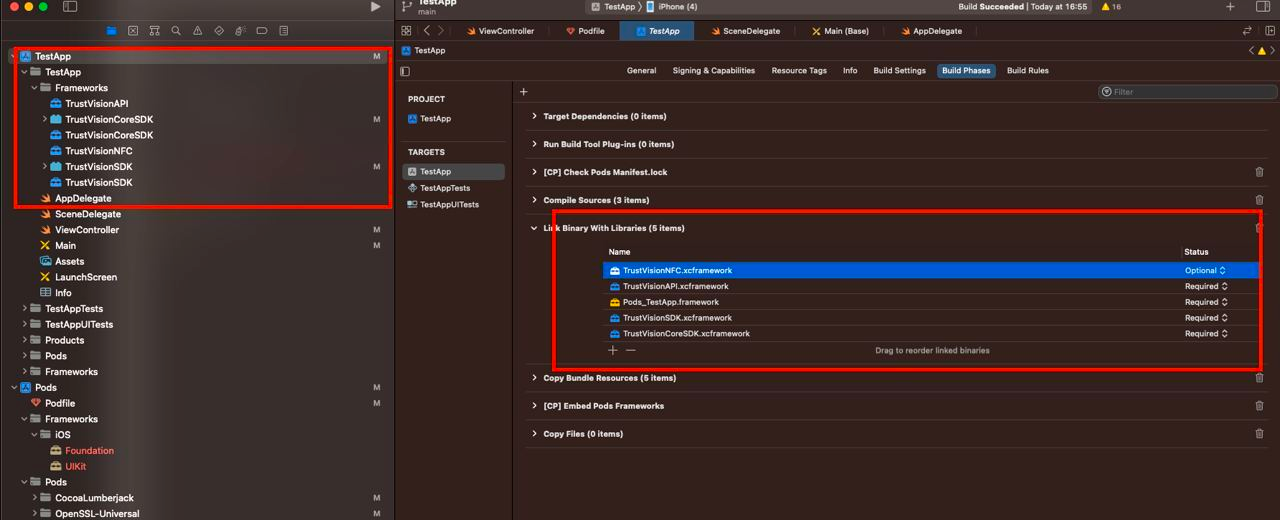Screen dimensions: 1280x520
Task: Expand Copy Bundle Resources section
Action: [x=535, y=378]
